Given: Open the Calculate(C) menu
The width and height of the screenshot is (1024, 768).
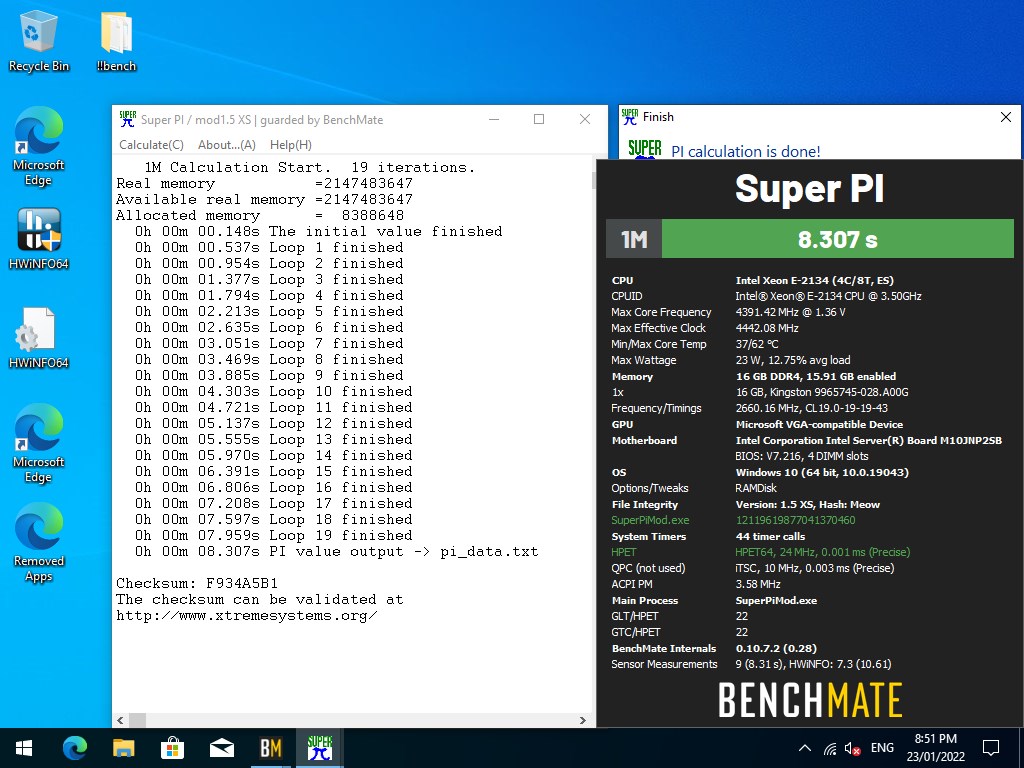Looking at the screenshot, I should tap(152, 145).
